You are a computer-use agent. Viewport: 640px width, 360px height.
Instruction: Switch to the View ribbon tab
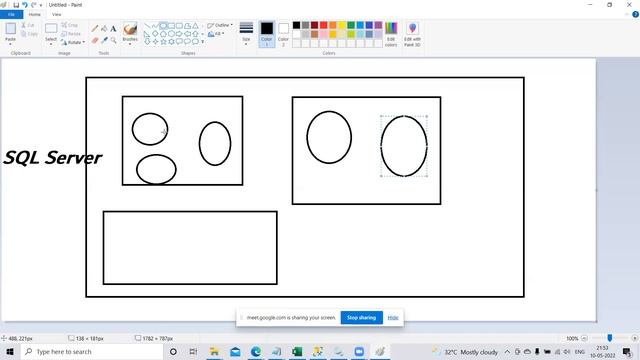point(57,14)
